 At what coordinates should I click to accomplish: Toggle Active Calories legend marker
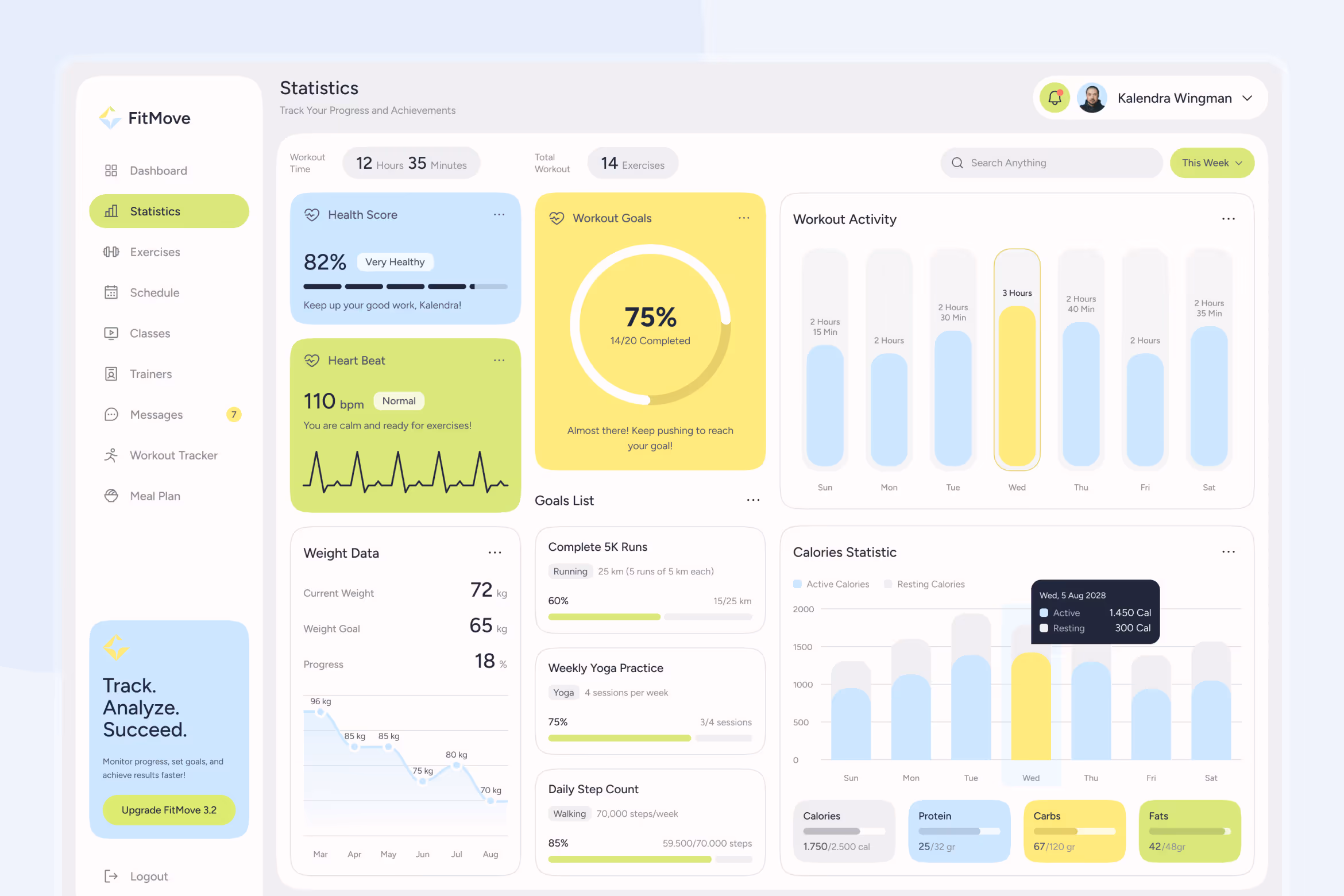(797, 584)
